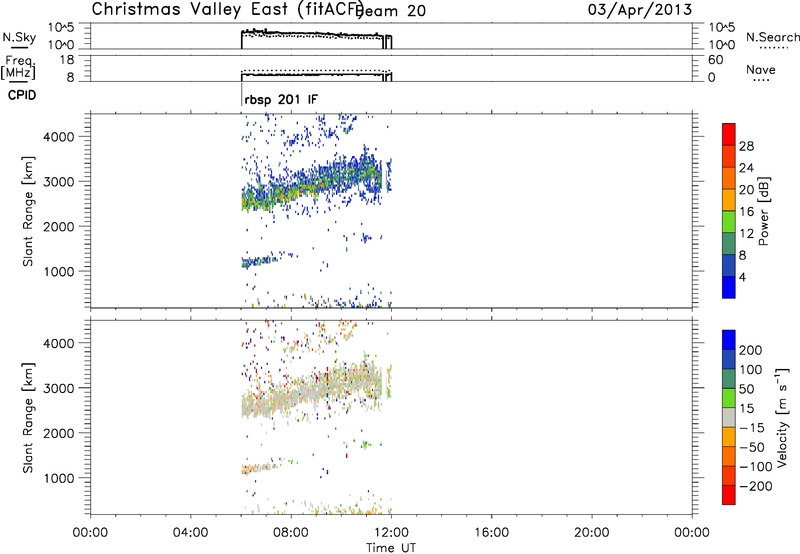Viewport: 800px width, 554px height.
Task: Click the 3000 tick of power panel
Action: (x=59, y=182)
